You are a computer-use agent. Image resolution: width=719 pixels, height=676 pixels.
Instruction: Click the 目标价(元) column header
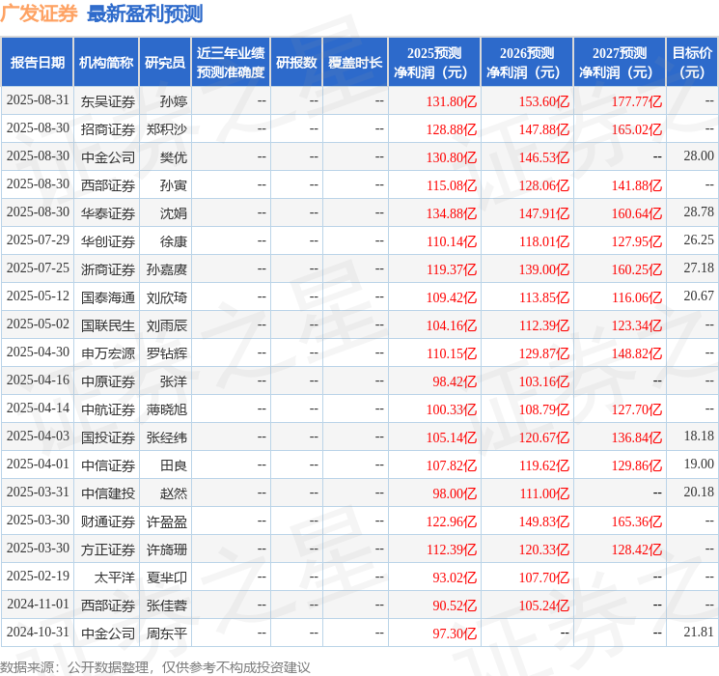(x=691, y=62)
